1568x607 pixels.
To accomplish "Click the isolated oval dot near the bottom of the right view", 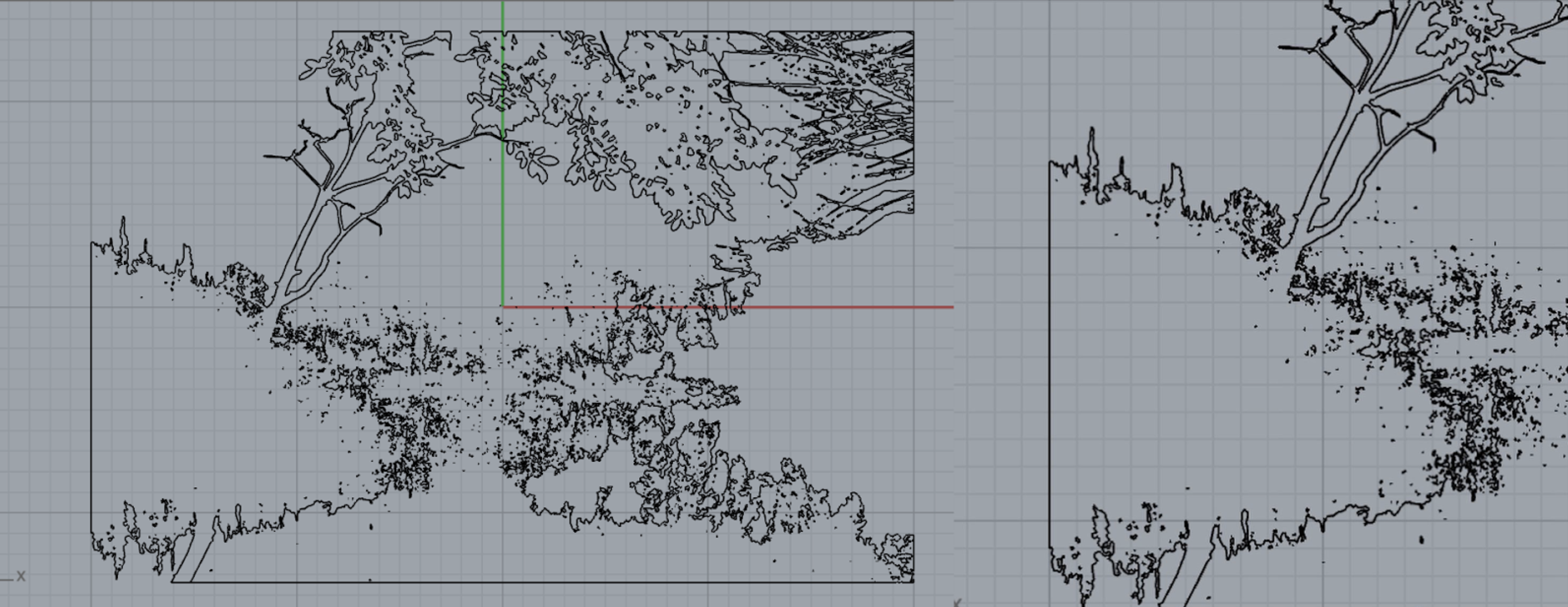I will coord(1421,539).
